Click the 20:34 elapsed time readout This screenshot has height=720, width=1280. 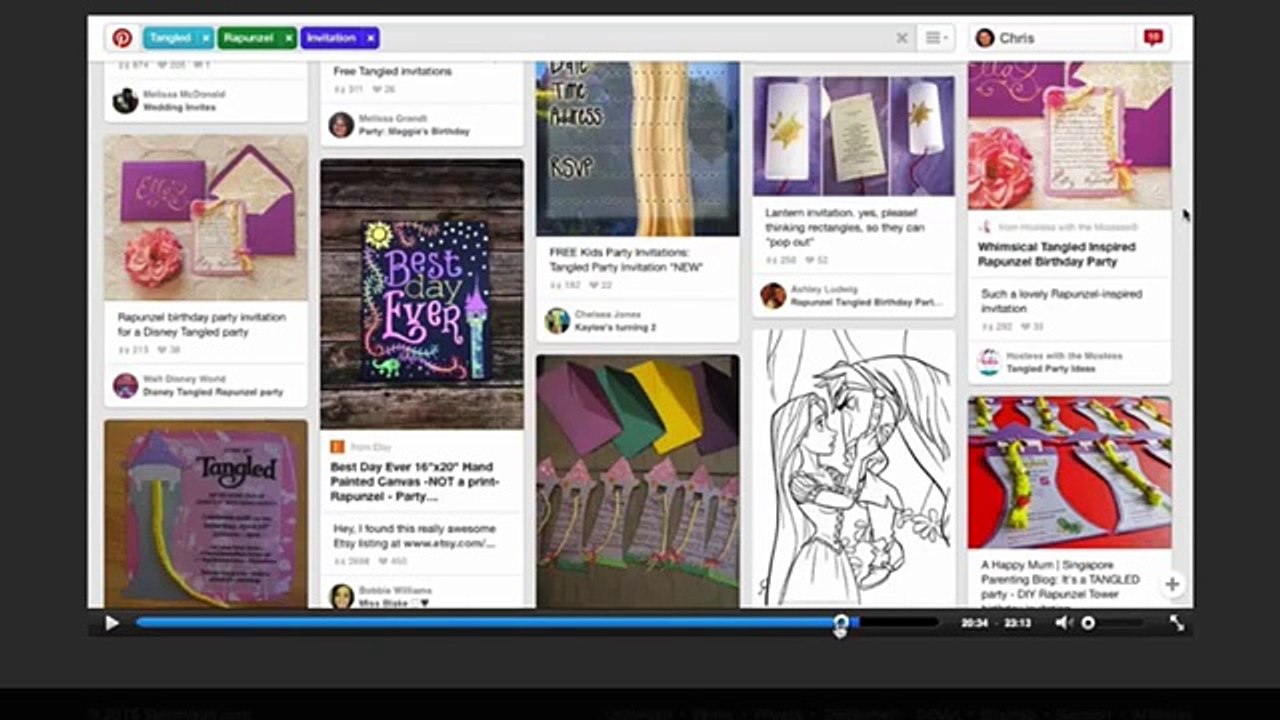[x=975, y=623]
